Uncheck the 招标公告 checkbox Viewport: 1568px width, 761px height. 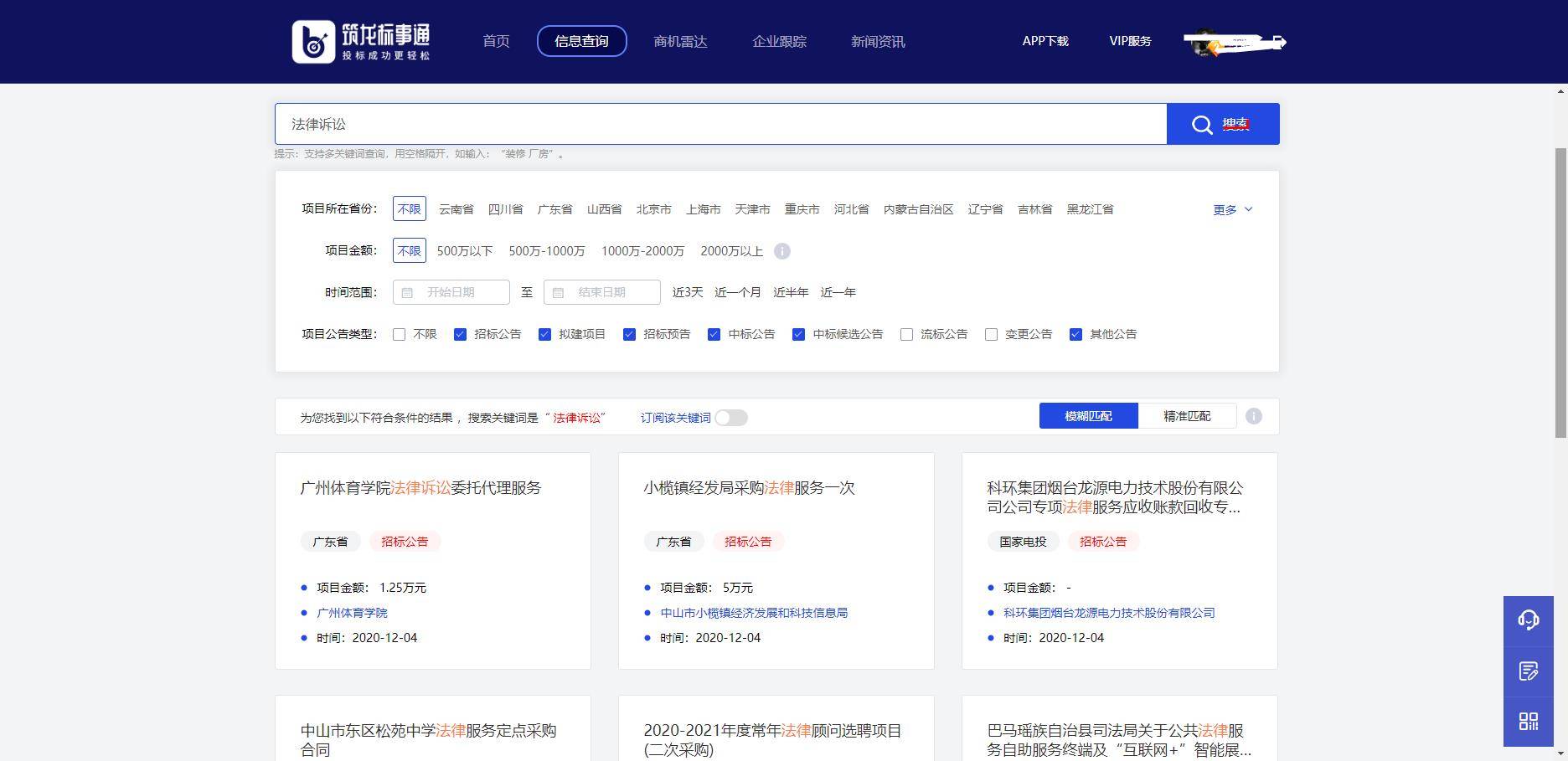point(460,334)
